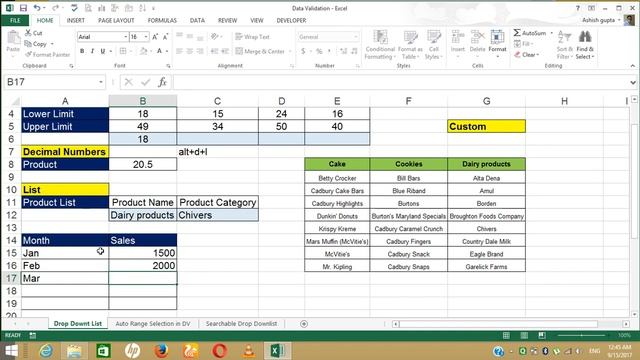This screenshot has height=360, width=640.
Task: Click the Name Box showing B17
Action: click(x=51, y=82)
